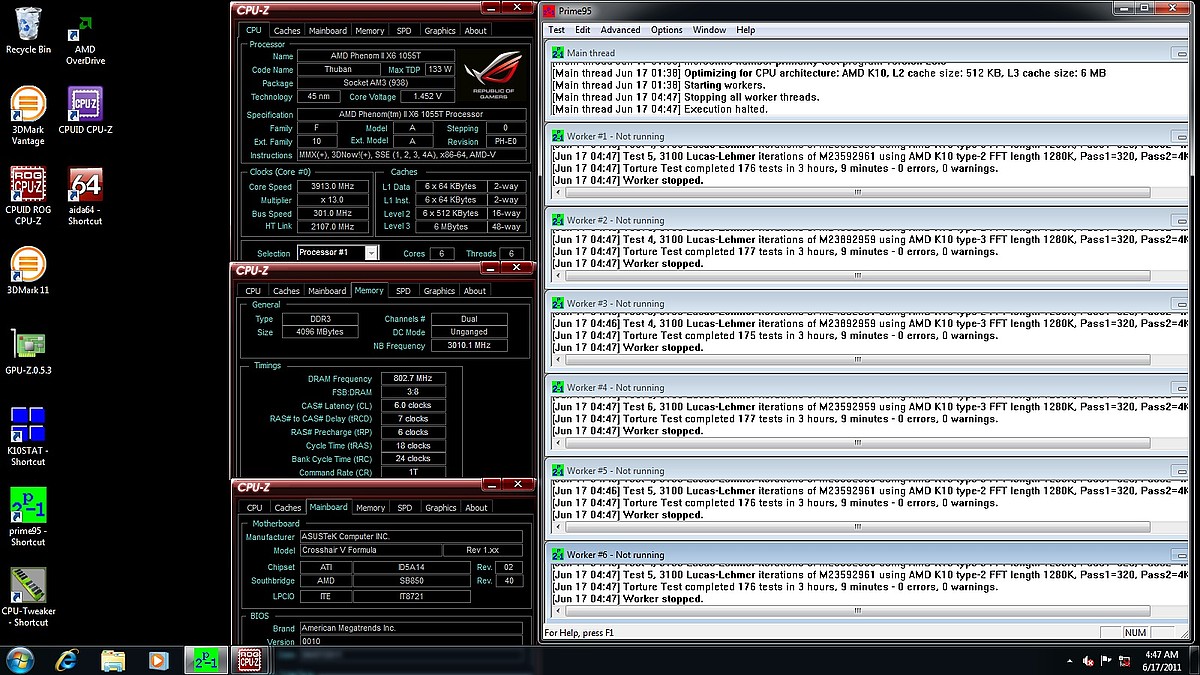Open About tab in CPU-Z processor window
1200x675 pixels.
tap(476, 31)
